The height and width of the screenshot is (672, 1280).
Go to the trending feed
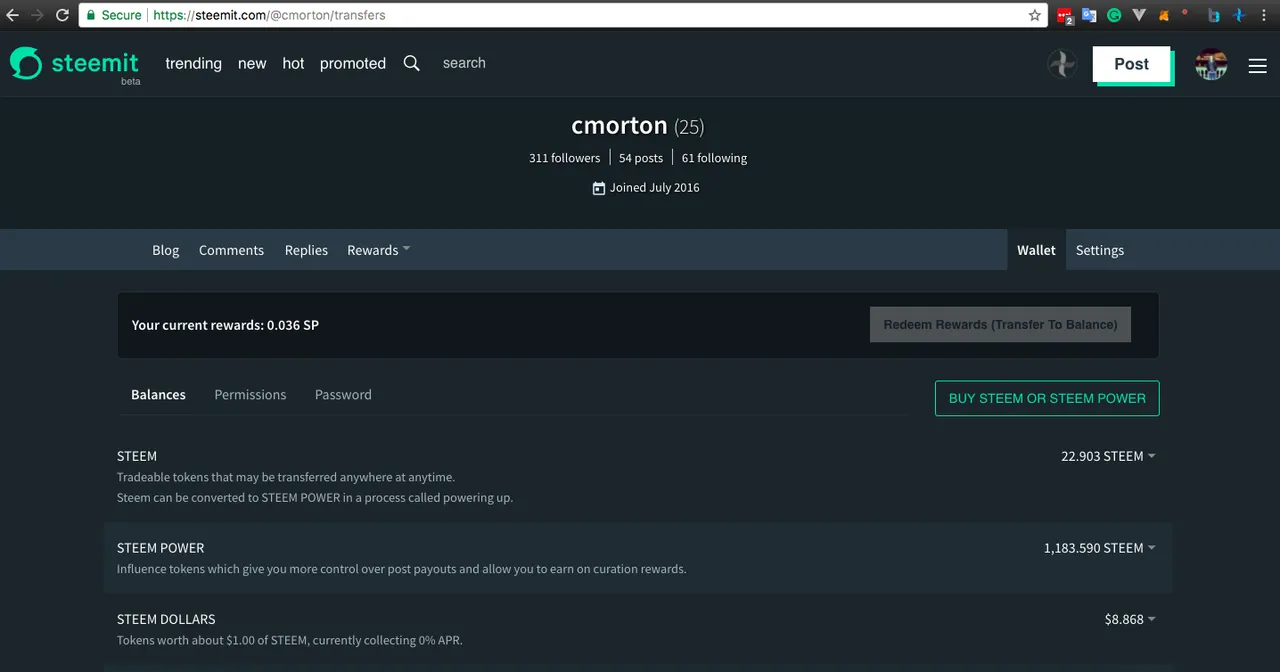click(x=193, y=63)
